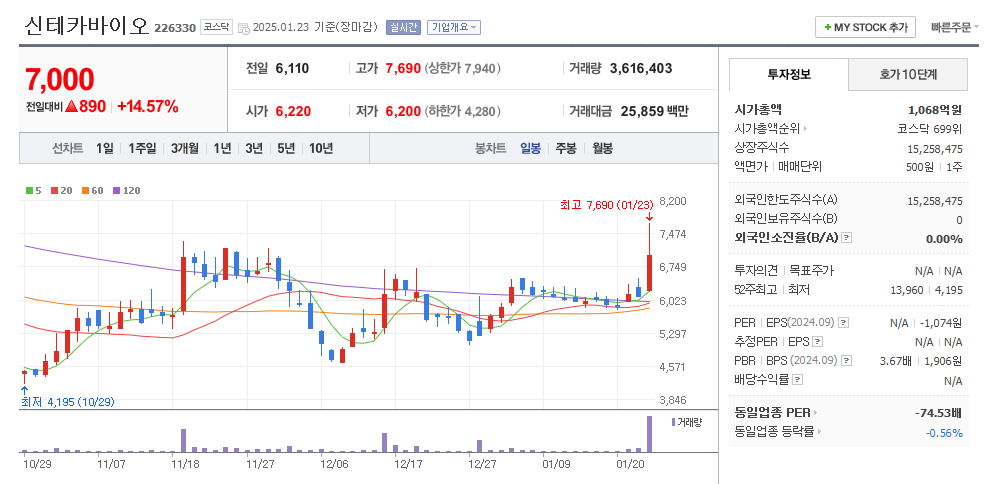Click the 동일업종 PER value -74.53배
Viewport: 988px width, 484px height.
pos(938,413)
